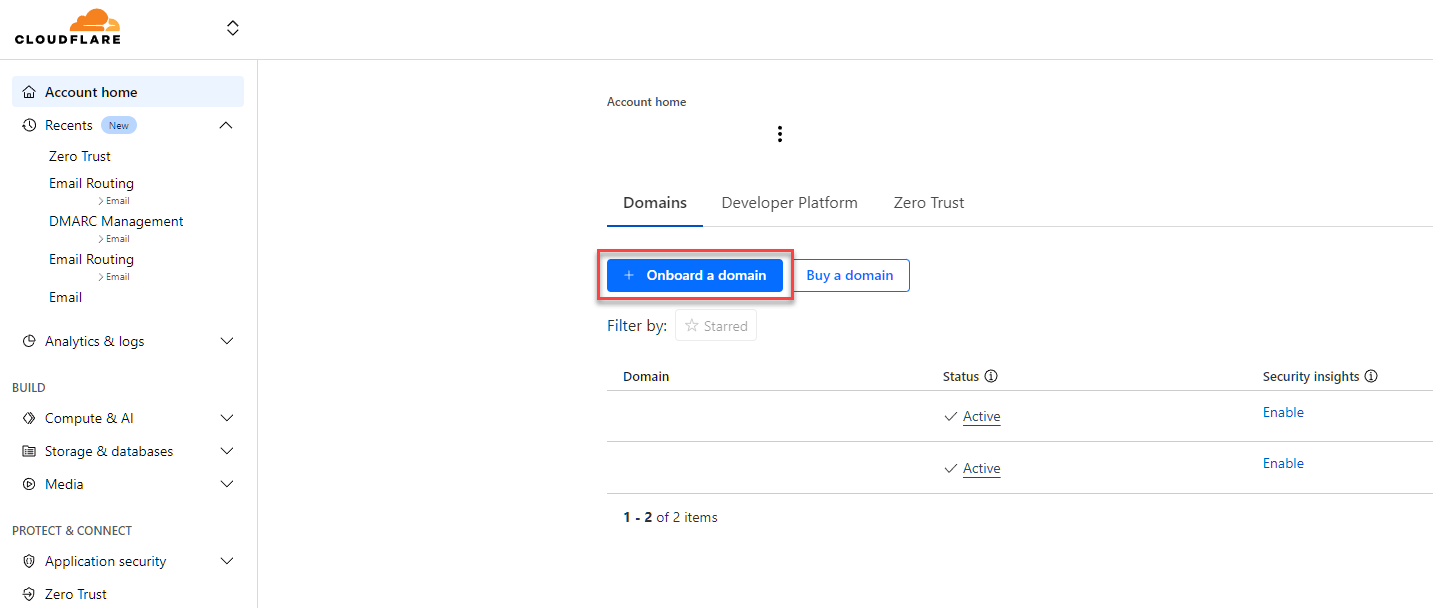Click the Recents clock icon
Screen dimensions: 1433x608
pyautogui.click(x=29, y=125)
